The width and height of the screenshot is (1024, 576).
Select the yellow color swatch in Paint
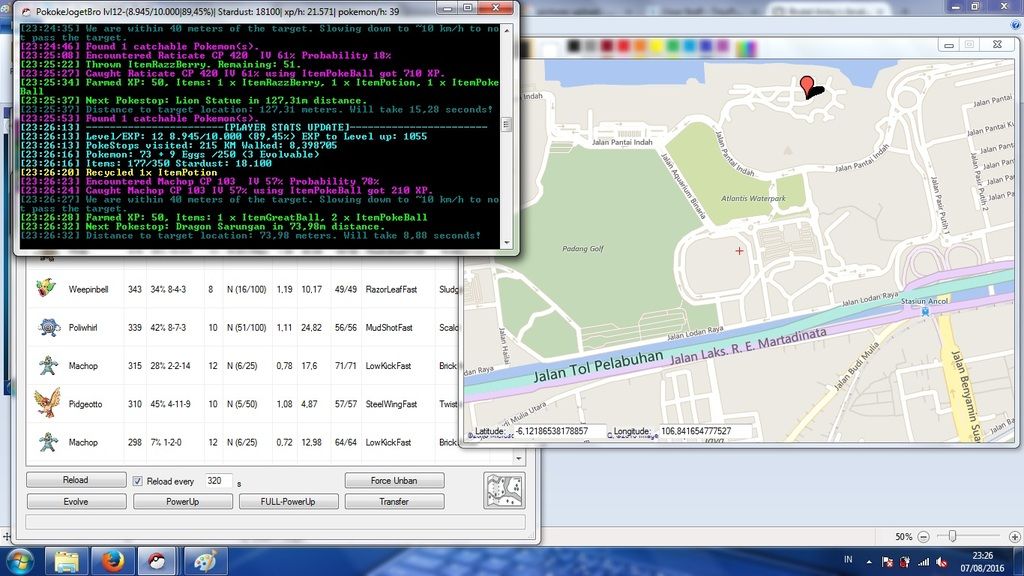[x=656, y=46]
